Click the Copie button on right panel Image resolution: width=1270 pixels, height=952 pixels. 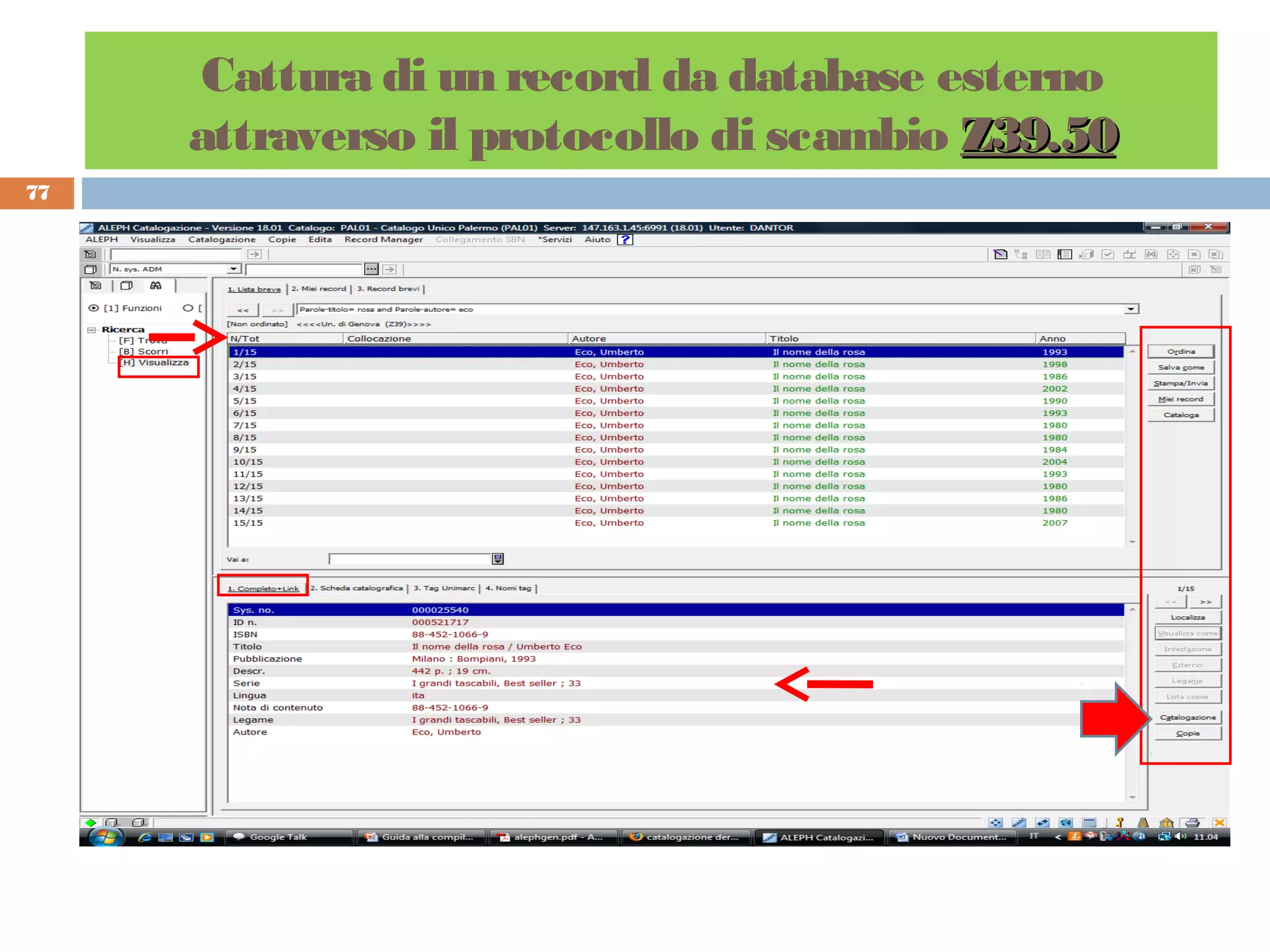click(x=1188, y=733)
